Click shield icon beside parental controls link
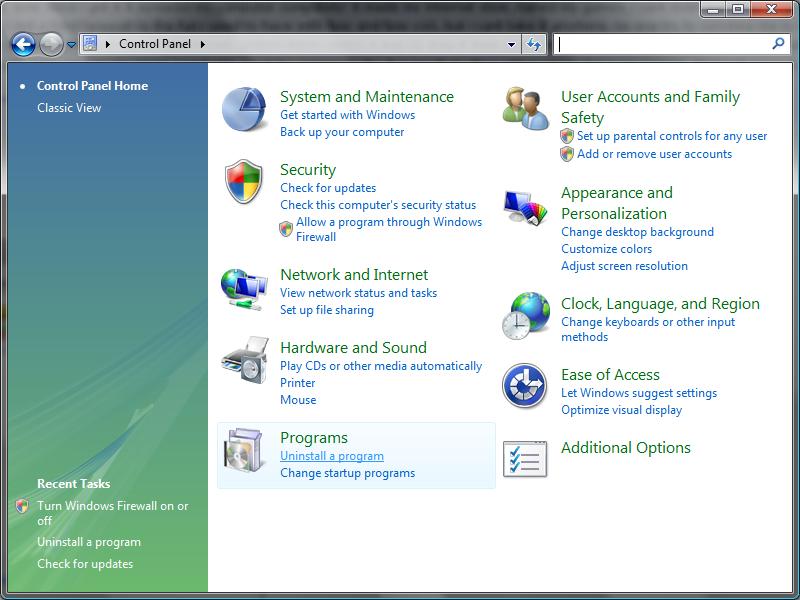 (567, 136)
